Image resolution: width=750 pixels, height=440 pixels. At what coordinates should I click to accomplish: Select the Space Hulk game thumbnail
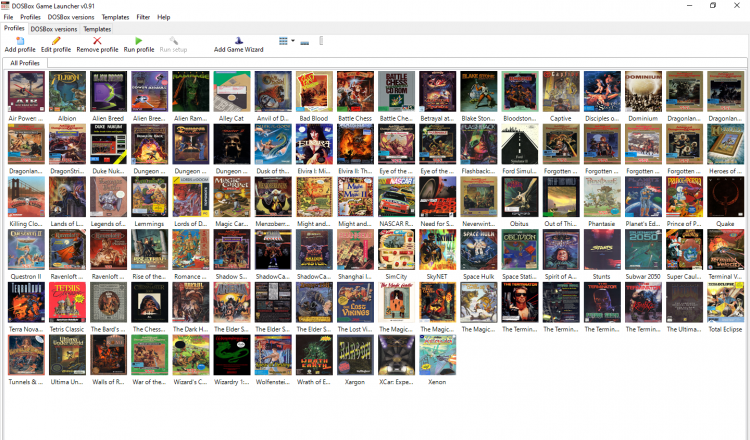479,249
